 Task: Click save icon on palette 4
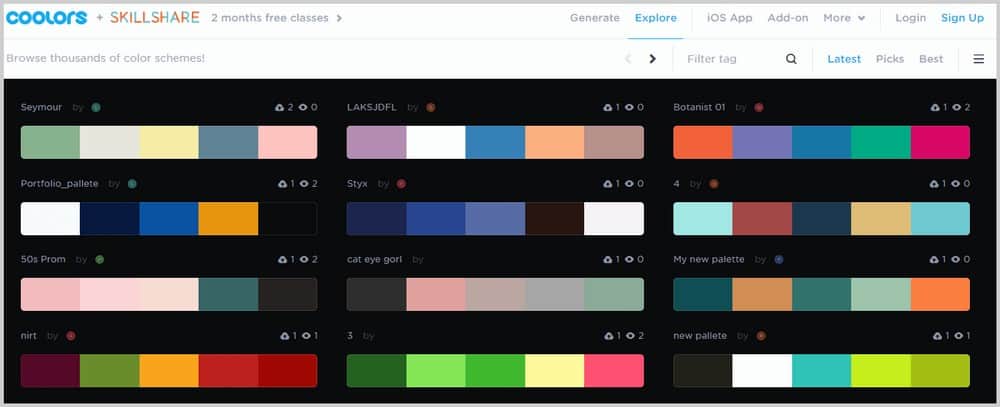936,184
